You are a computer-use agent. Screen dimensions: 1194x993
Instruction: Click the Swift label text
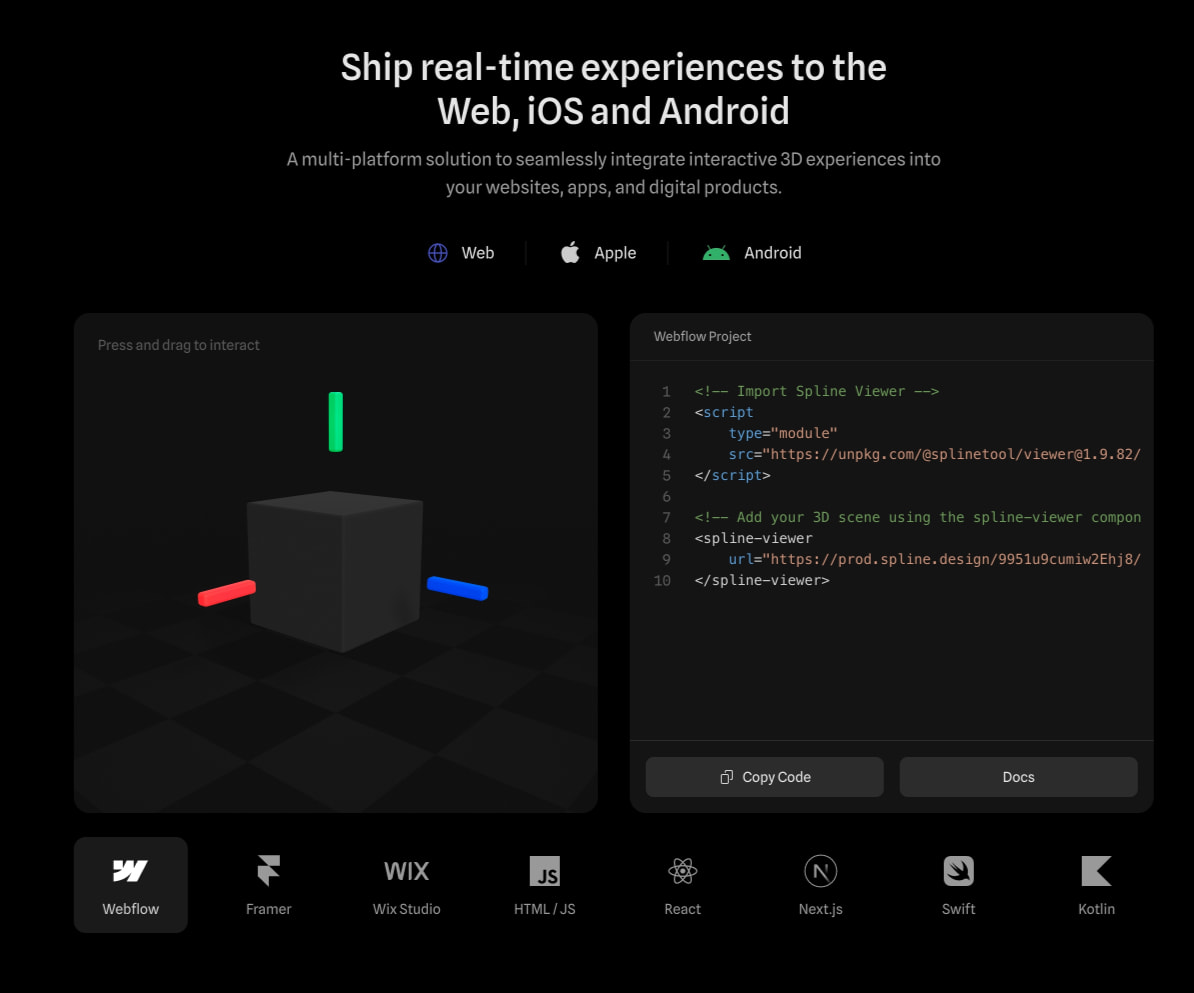pyautogui.click(x=959, y=909)
